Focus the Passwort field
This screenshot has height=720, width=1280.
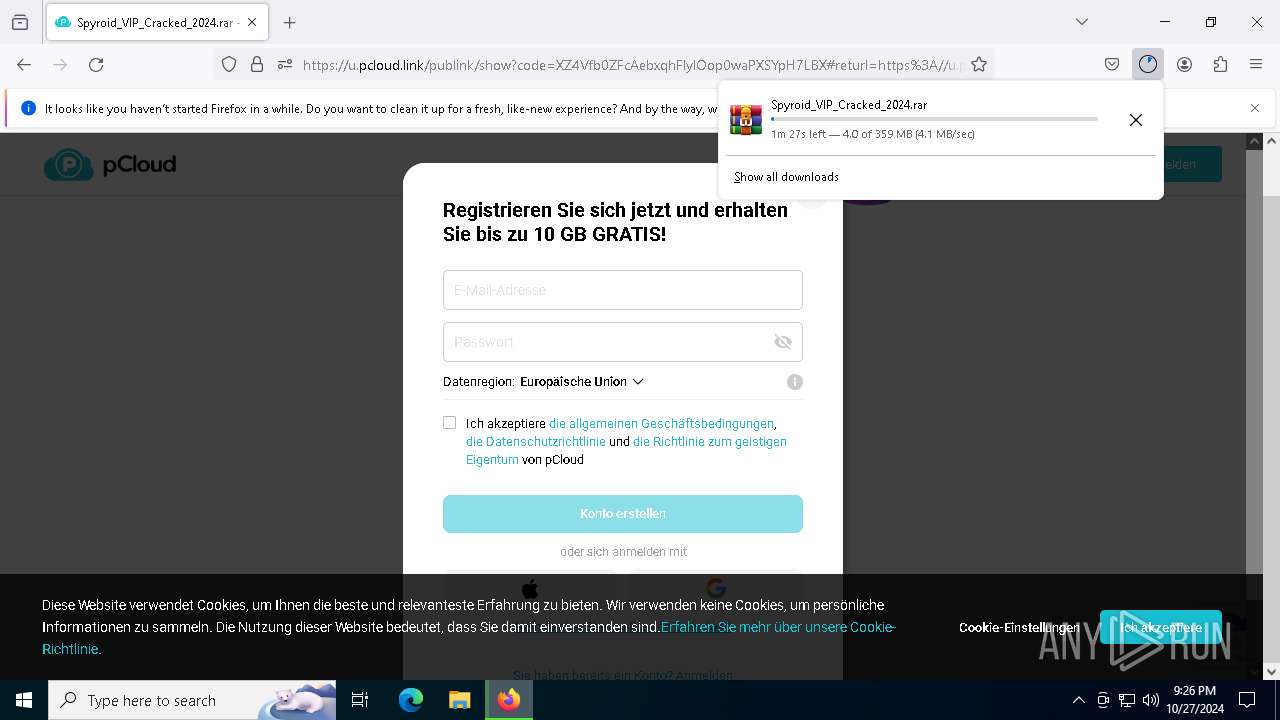(x=623, y=342)
